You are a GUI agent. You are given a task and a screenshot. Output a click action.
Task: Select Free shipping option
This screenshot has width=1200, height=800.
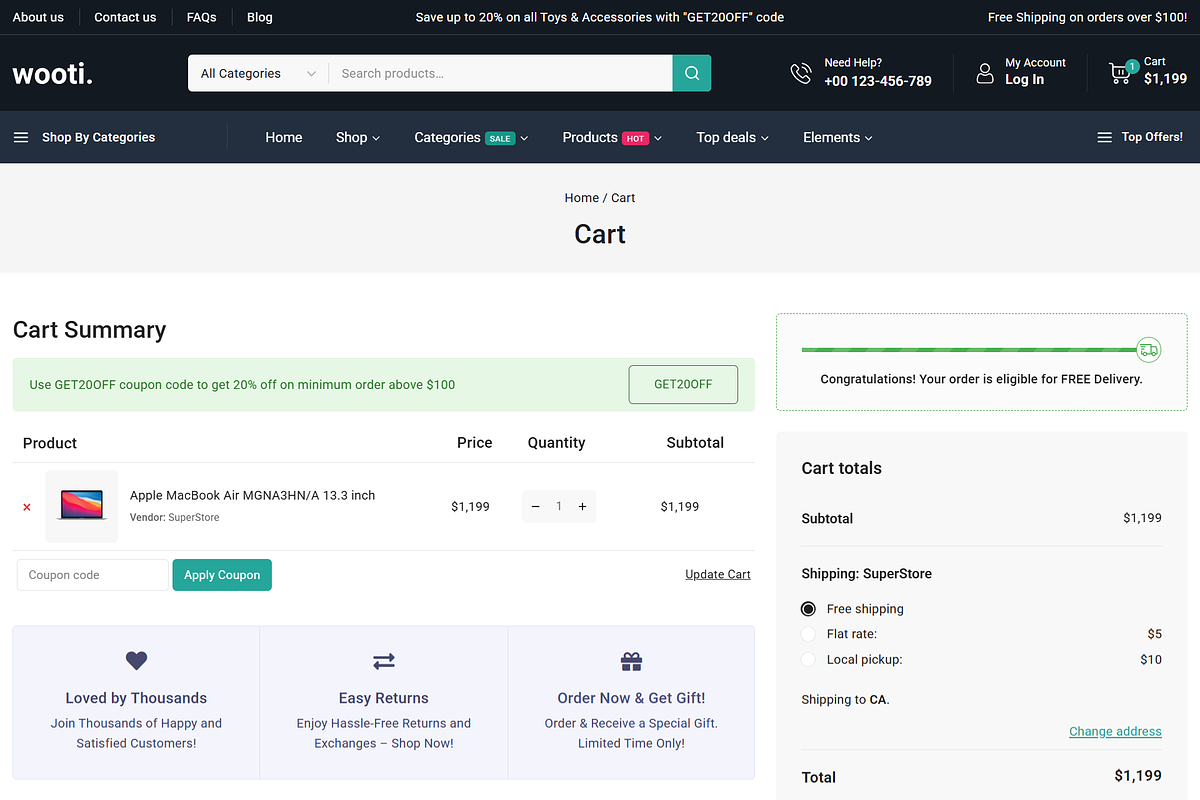click(809, 609)
